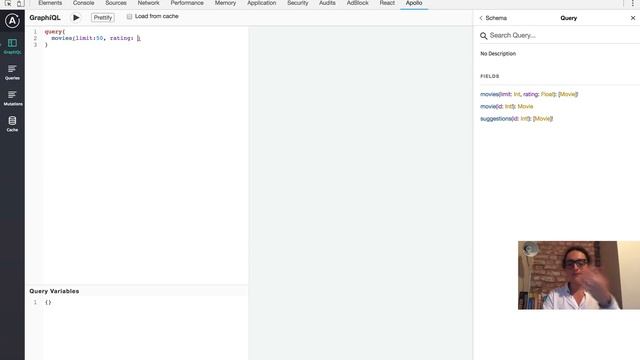
Task: Open the suggestions field documentation
Action: [x=496, y=119]
